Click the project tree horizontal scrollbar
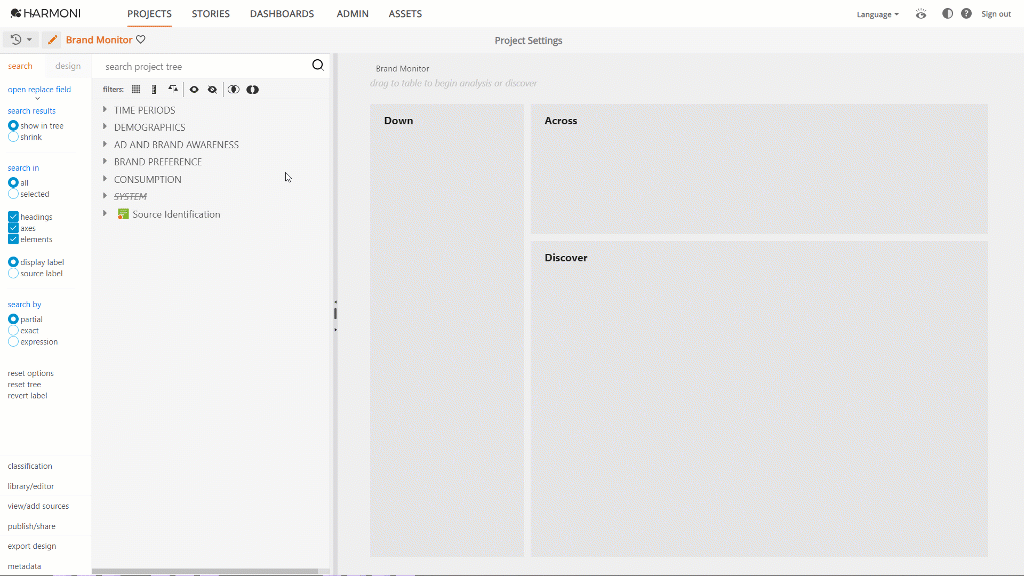Screen dimensions: 1024x576 coord(204,571)
